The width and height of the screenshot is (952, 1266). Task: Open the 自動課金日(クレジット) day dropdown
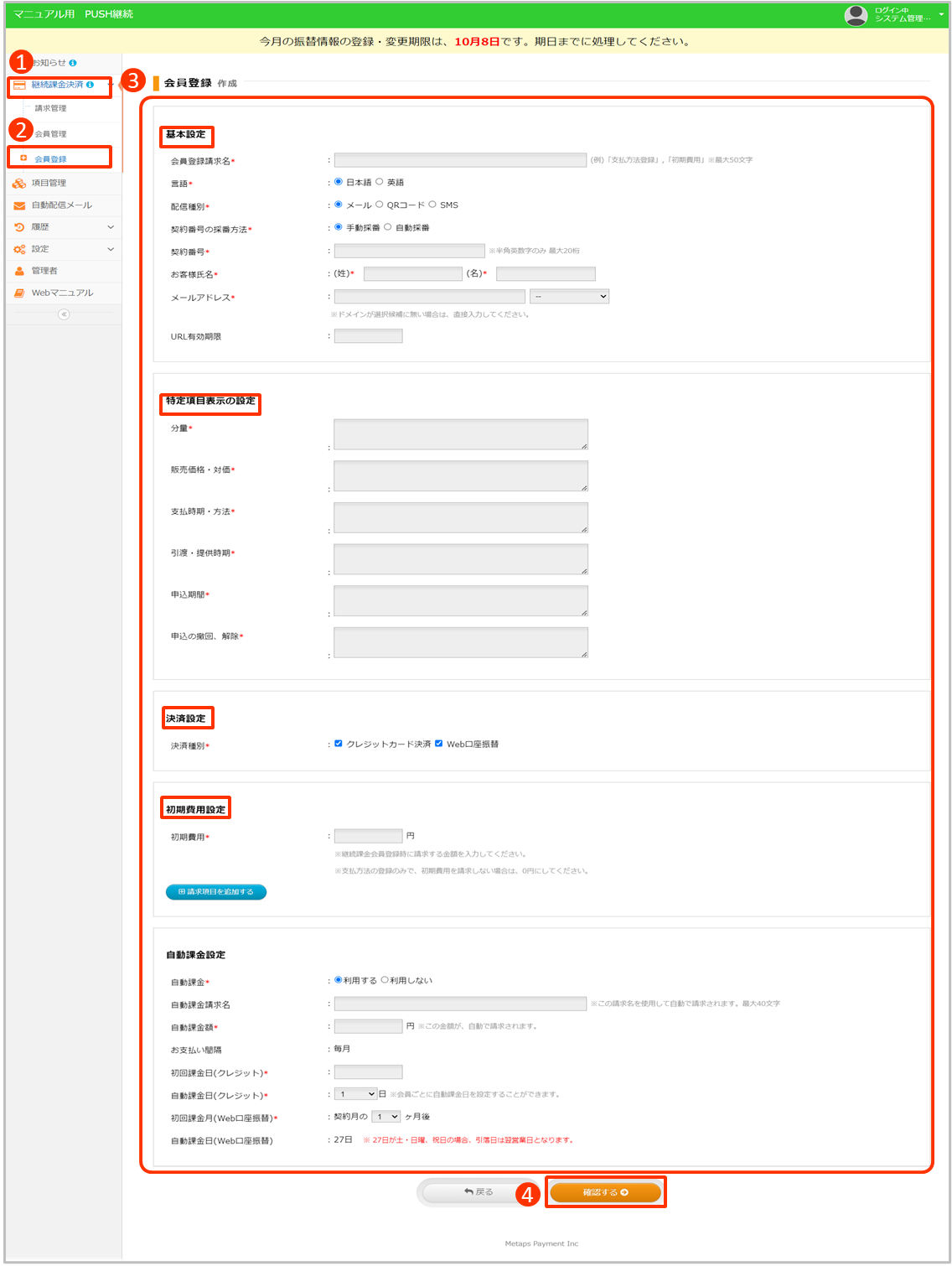point(355,1094)
